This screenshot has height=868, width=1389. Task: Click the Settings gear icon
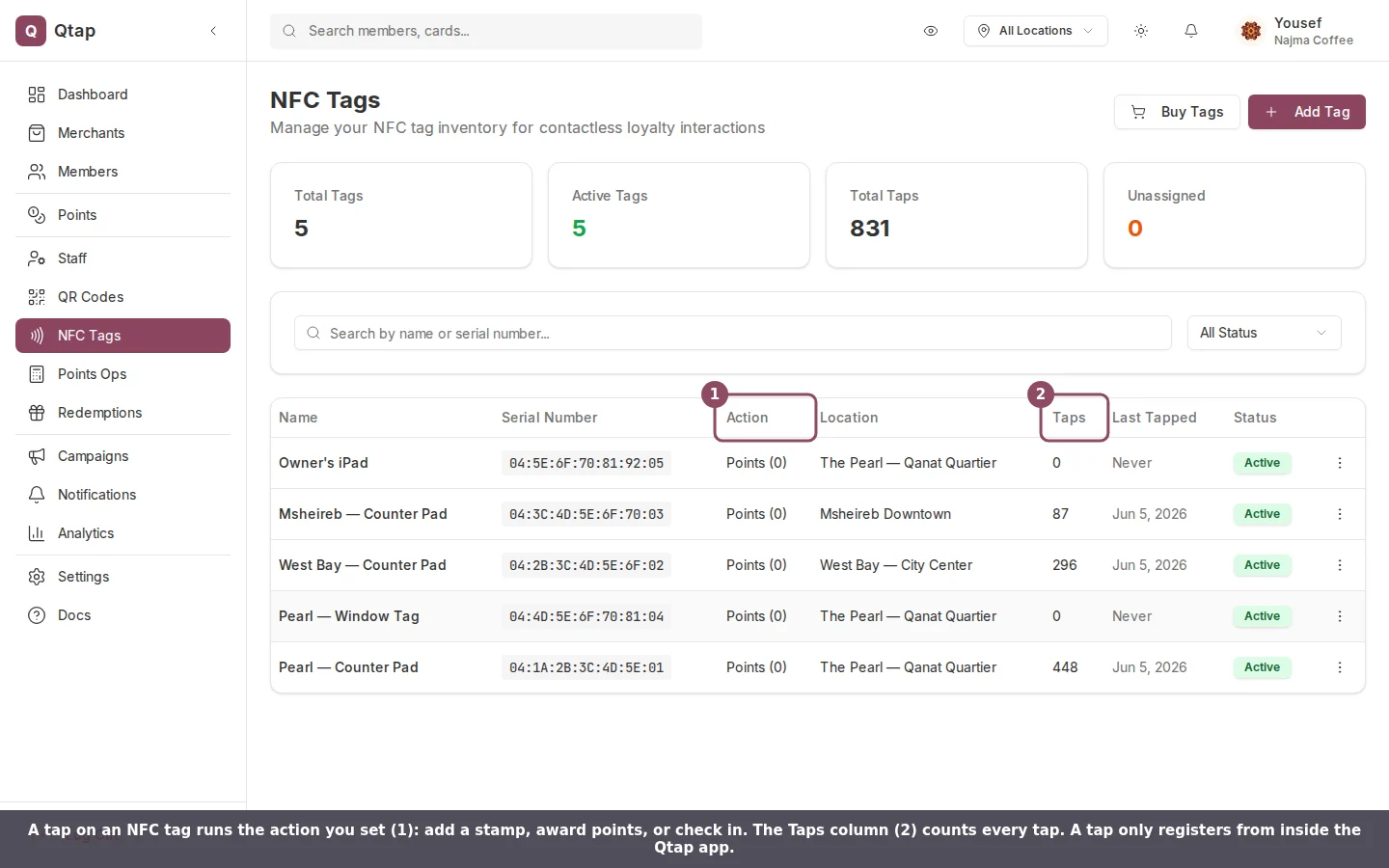click(x=37, y=577)
